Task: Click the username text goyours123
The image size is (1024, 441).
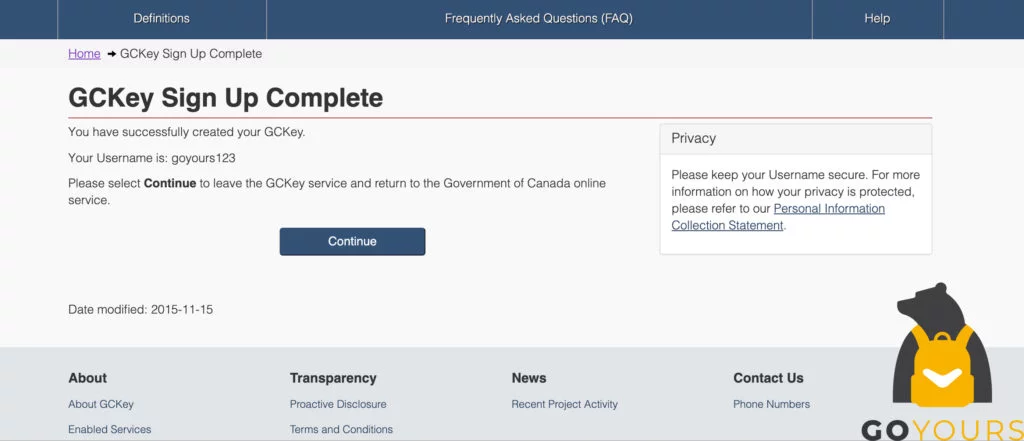Action: click(x=203, y=158)
